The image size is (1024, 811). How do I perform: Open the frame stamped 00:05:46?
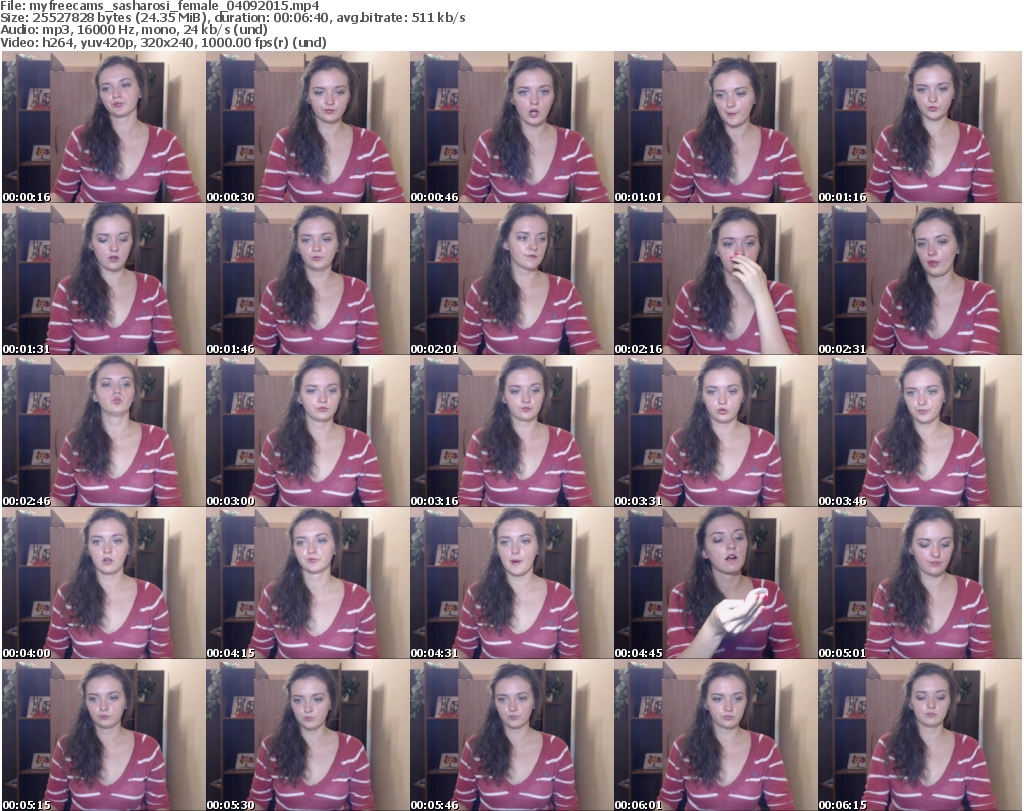pos(511,736)
